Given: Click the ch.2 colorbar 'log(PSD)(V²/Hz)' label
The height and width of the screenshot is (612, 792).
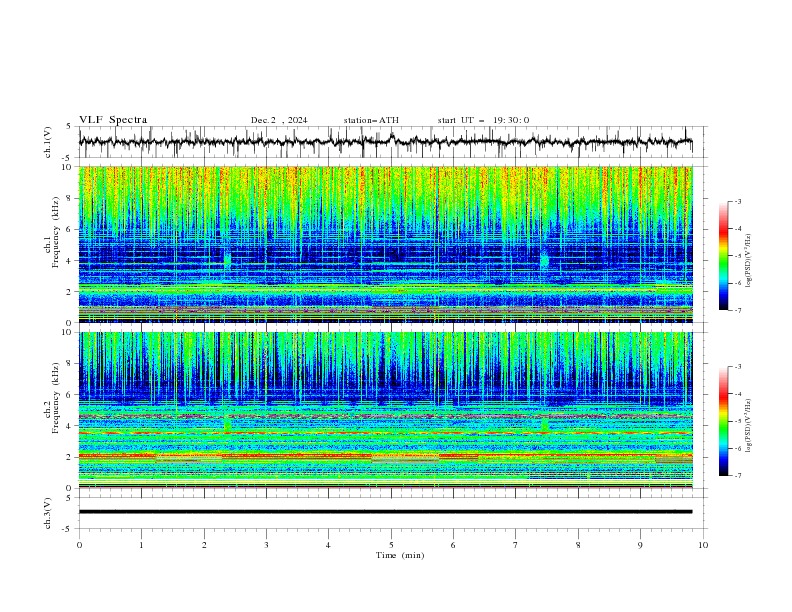Looking at the screenshot, I should (x=749, y=426).
